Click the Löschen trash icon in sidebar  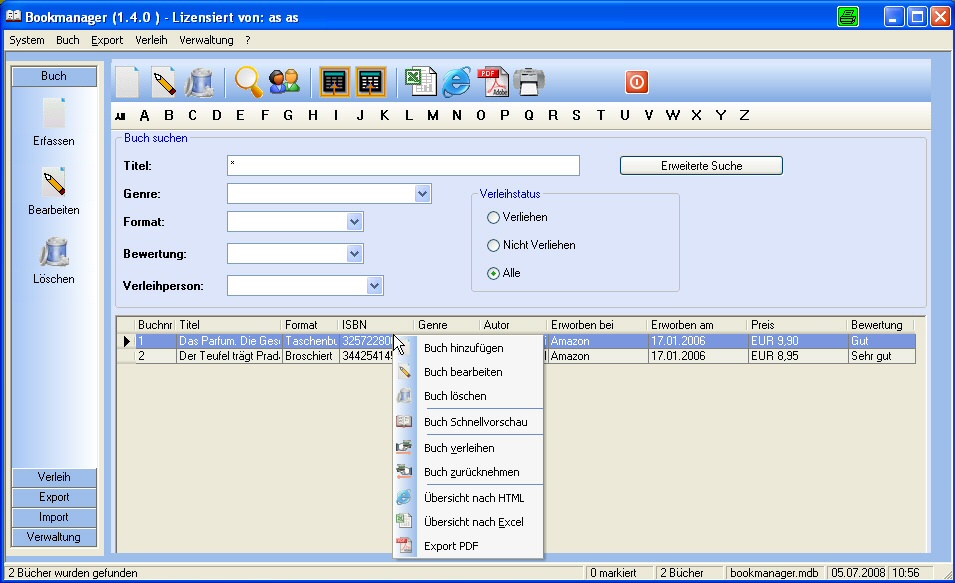[x=54, y=254]
